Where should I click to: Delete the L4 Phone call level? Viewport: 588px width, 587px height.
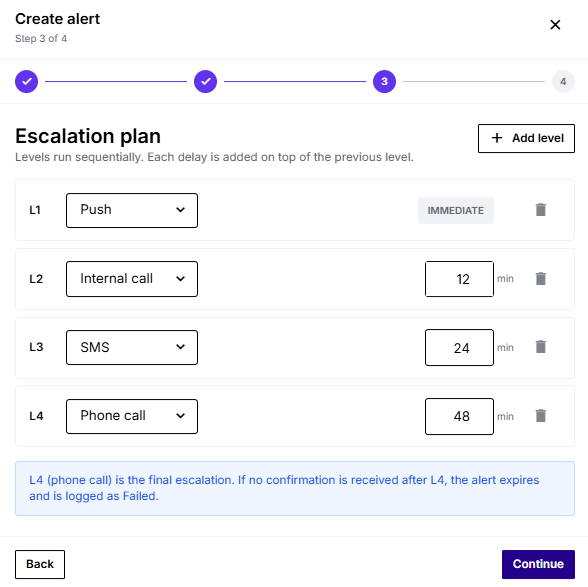tap(540, 416)
